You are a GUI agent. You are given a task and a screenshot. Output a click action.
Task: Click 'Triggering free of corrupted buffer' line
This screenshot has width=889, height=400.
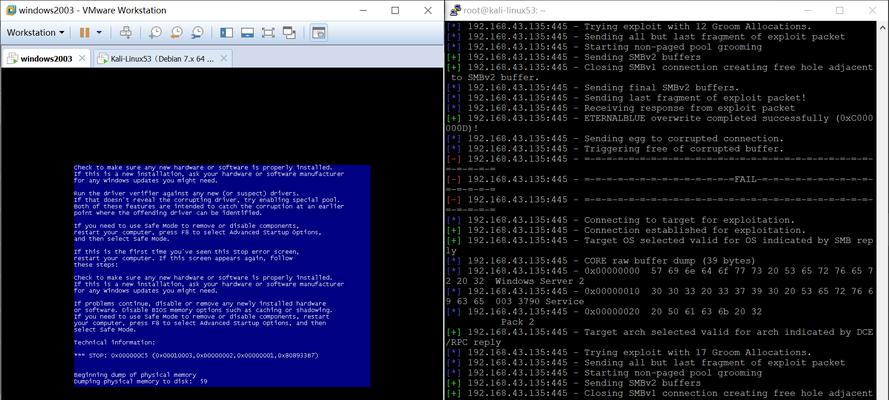(615, 149)
